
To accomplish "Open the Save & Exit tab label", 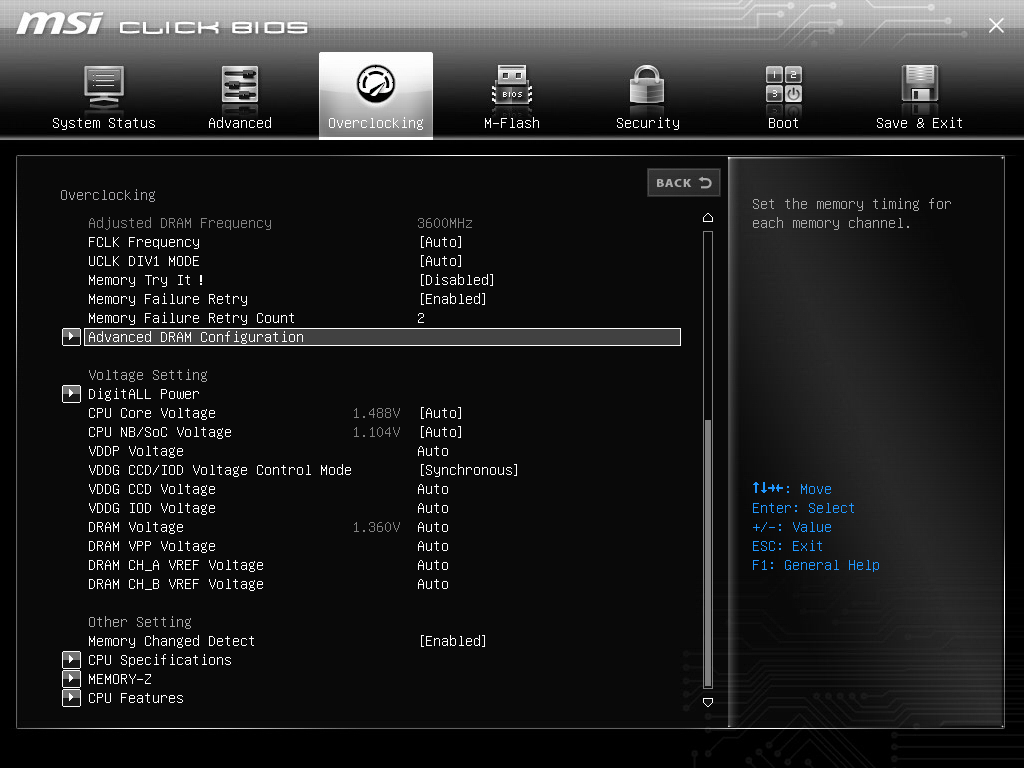I will pos(920,123).
